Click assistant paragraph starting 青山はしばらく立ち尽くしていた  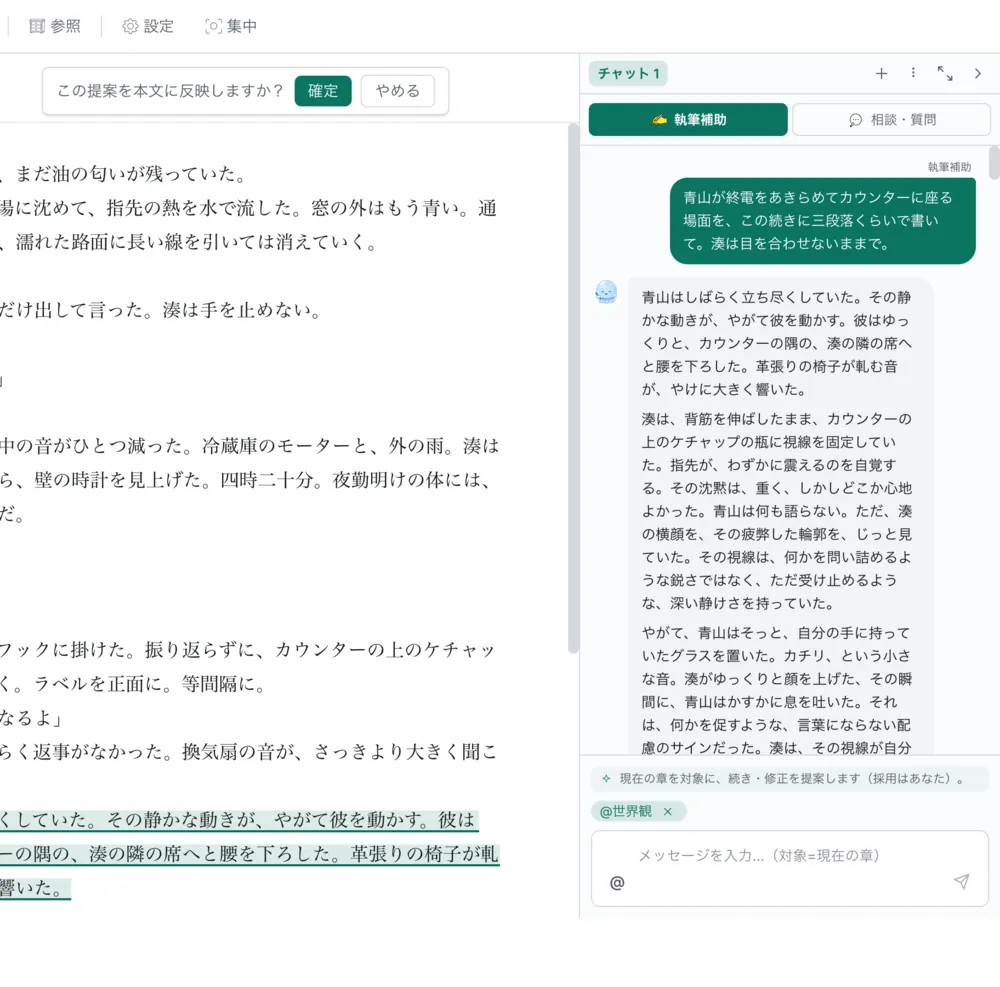pos(777,343)
